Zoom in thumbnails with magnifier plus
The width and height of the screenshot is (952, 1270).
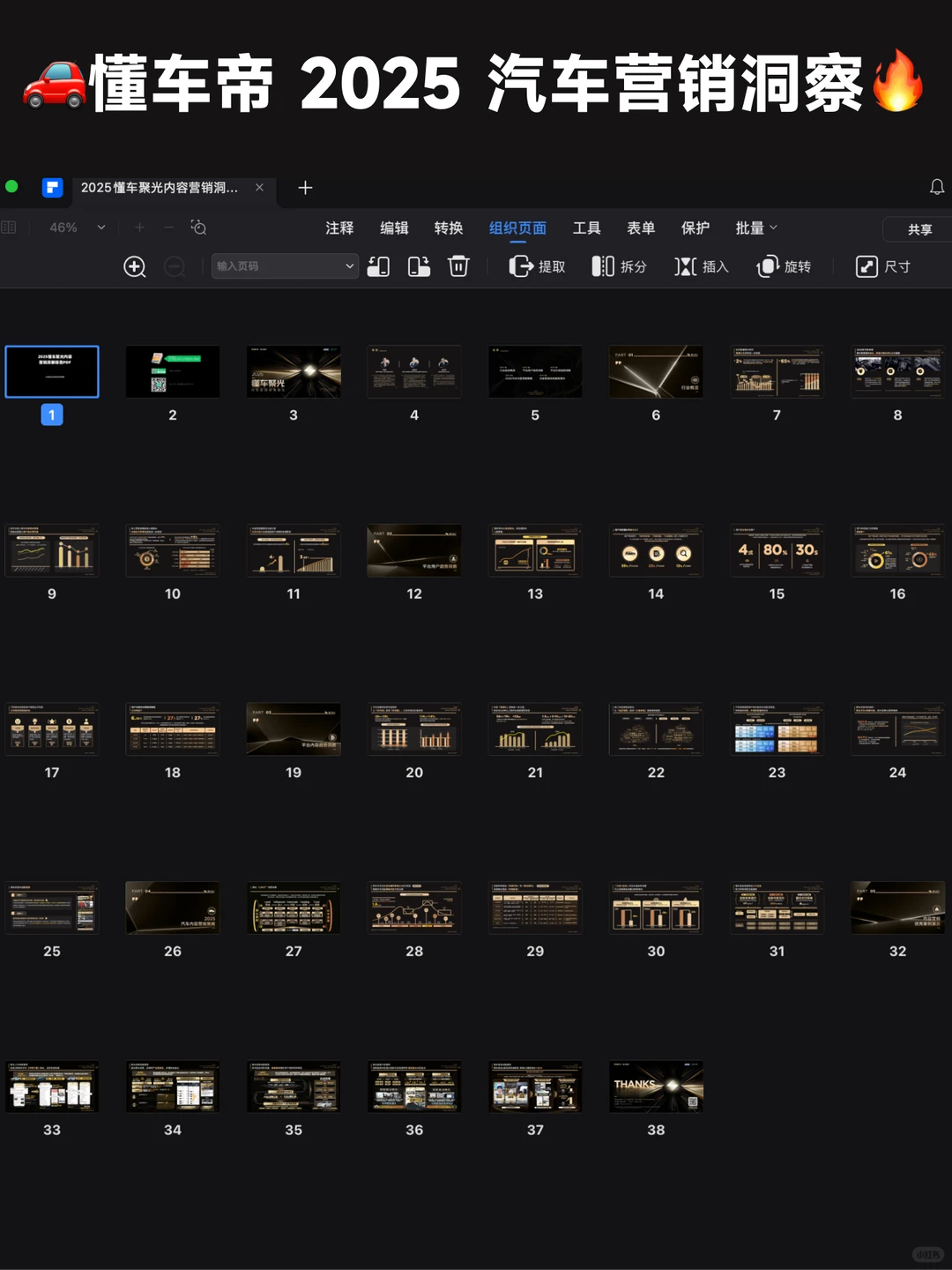pyautogui.click(x=135, y=266)
